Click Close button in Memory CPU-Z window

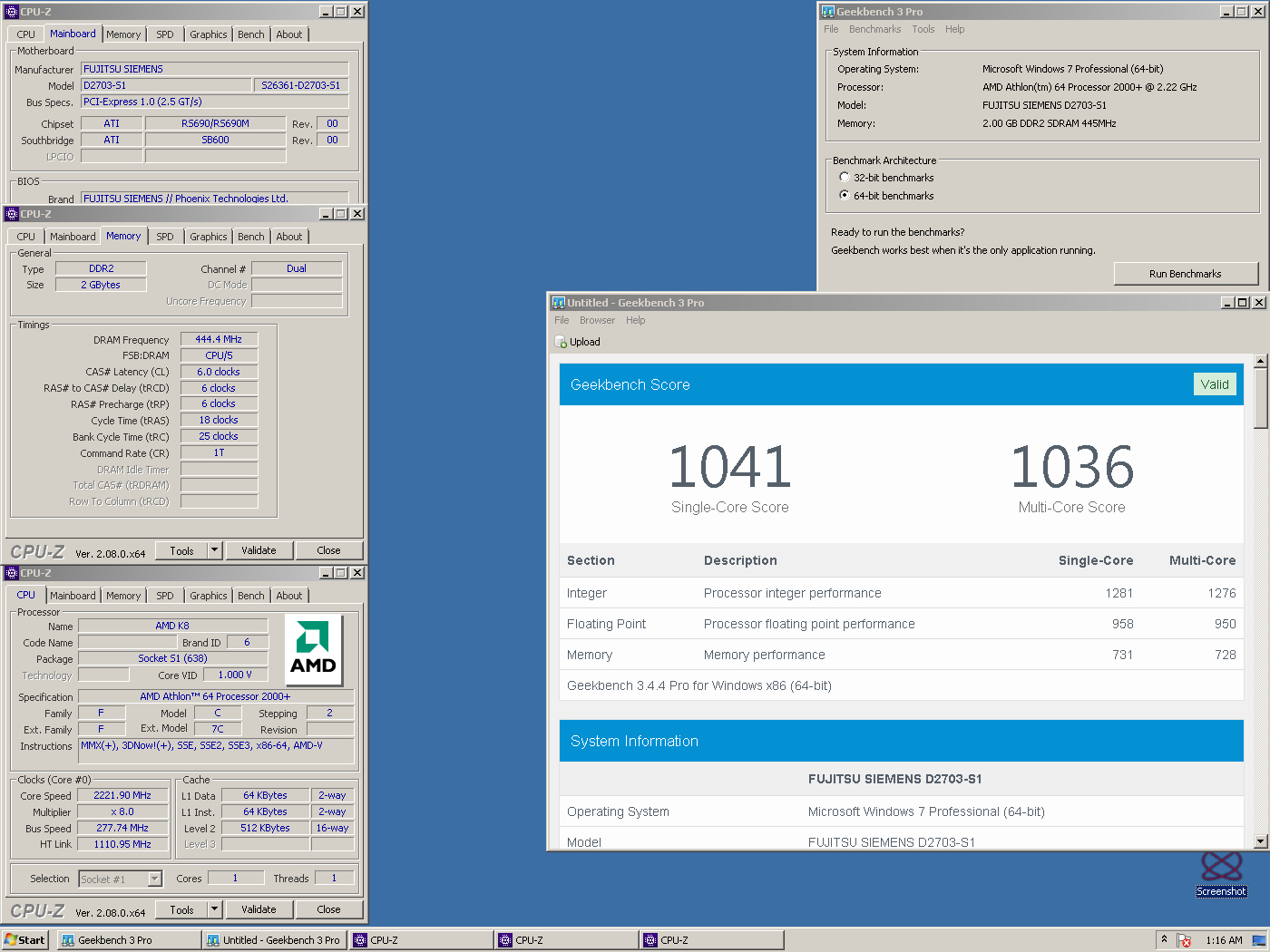[328, 550]
